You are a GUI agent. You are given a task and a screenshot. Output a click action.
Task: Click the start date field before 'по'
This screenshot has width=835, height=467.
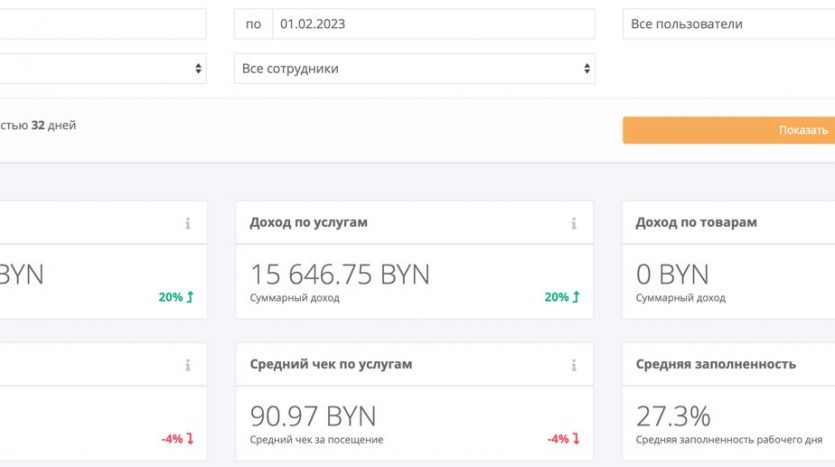(x=100, y=24)
